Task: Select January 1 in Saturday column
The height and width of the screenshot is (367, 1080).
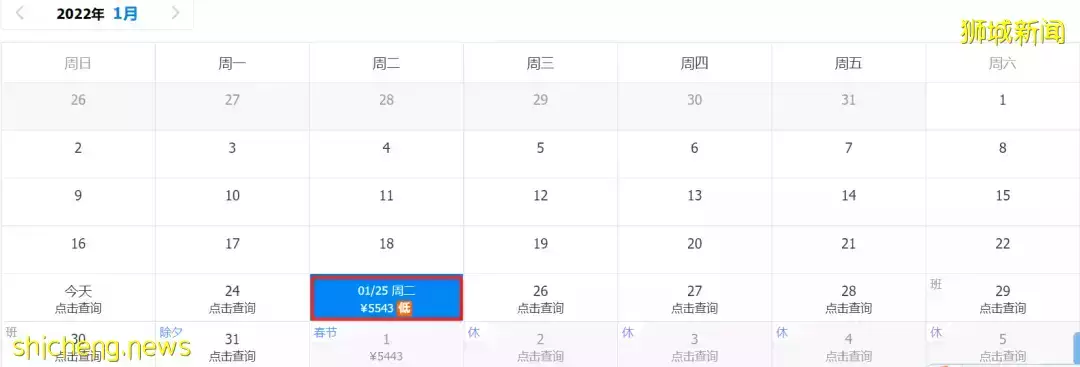Action: coord(1003,100)
